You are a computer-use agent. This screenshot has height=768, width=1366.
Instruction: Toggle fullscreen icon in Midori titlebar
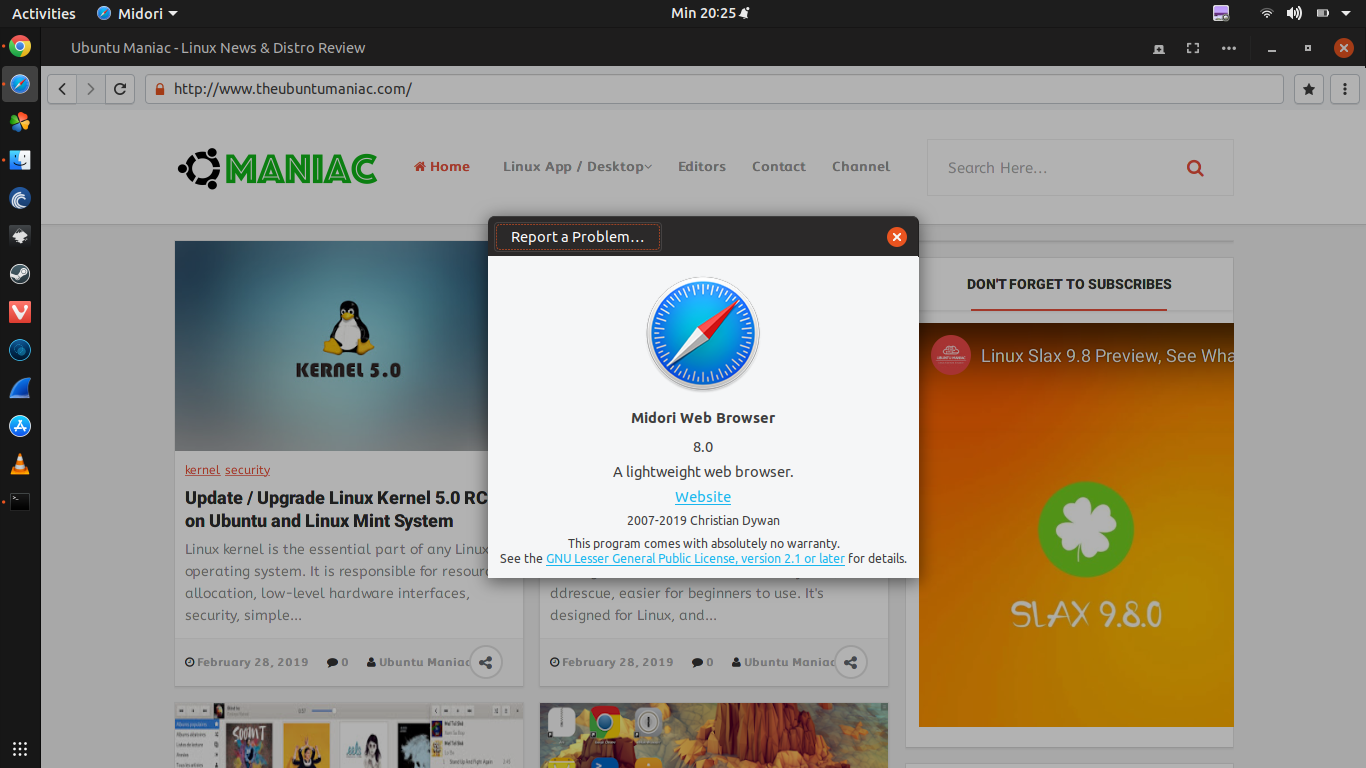(x=1192, y=48)
